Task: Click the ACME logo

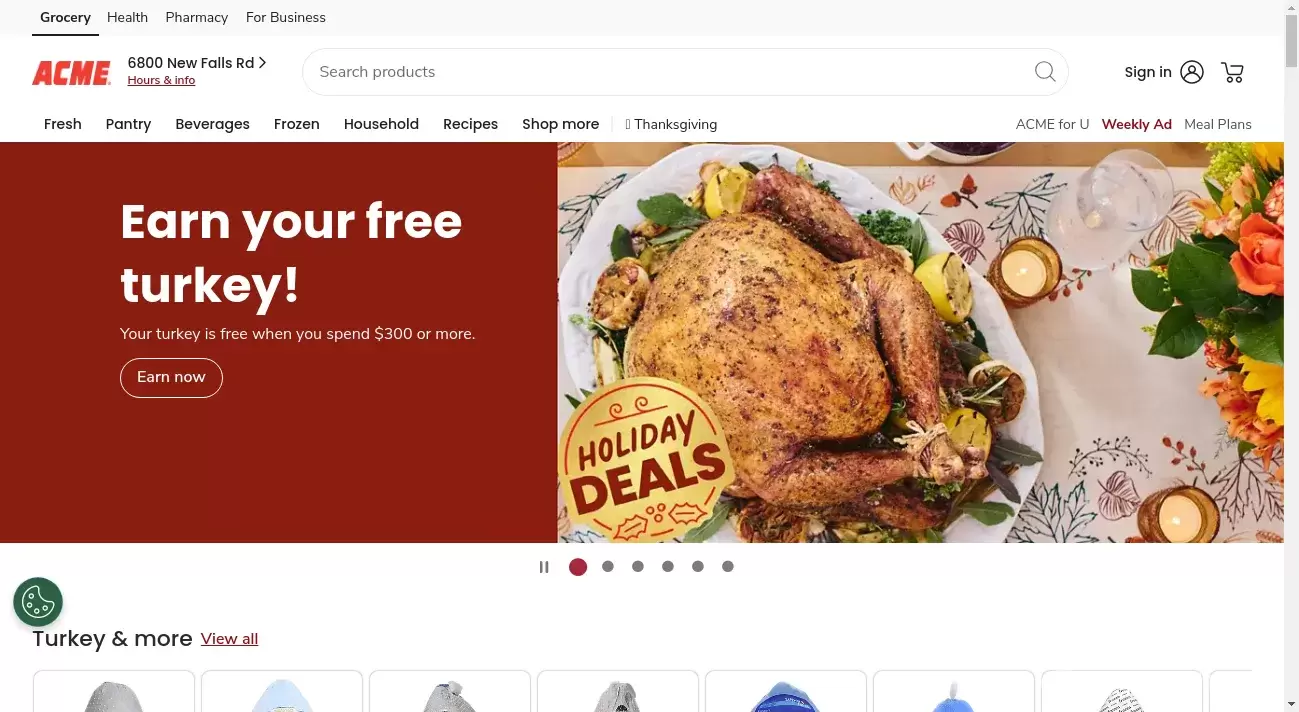Action: pyautogui.click(x=71, y=73)
